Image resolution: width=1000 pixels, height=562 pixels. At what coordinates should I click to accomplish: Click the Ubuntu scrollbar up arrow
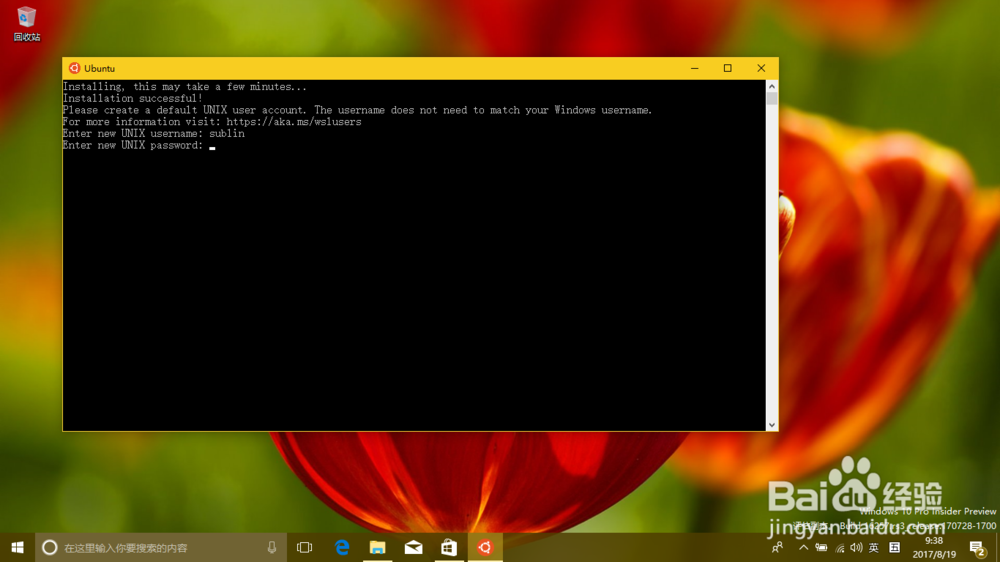pyautogui.click(x=772, y=86)
